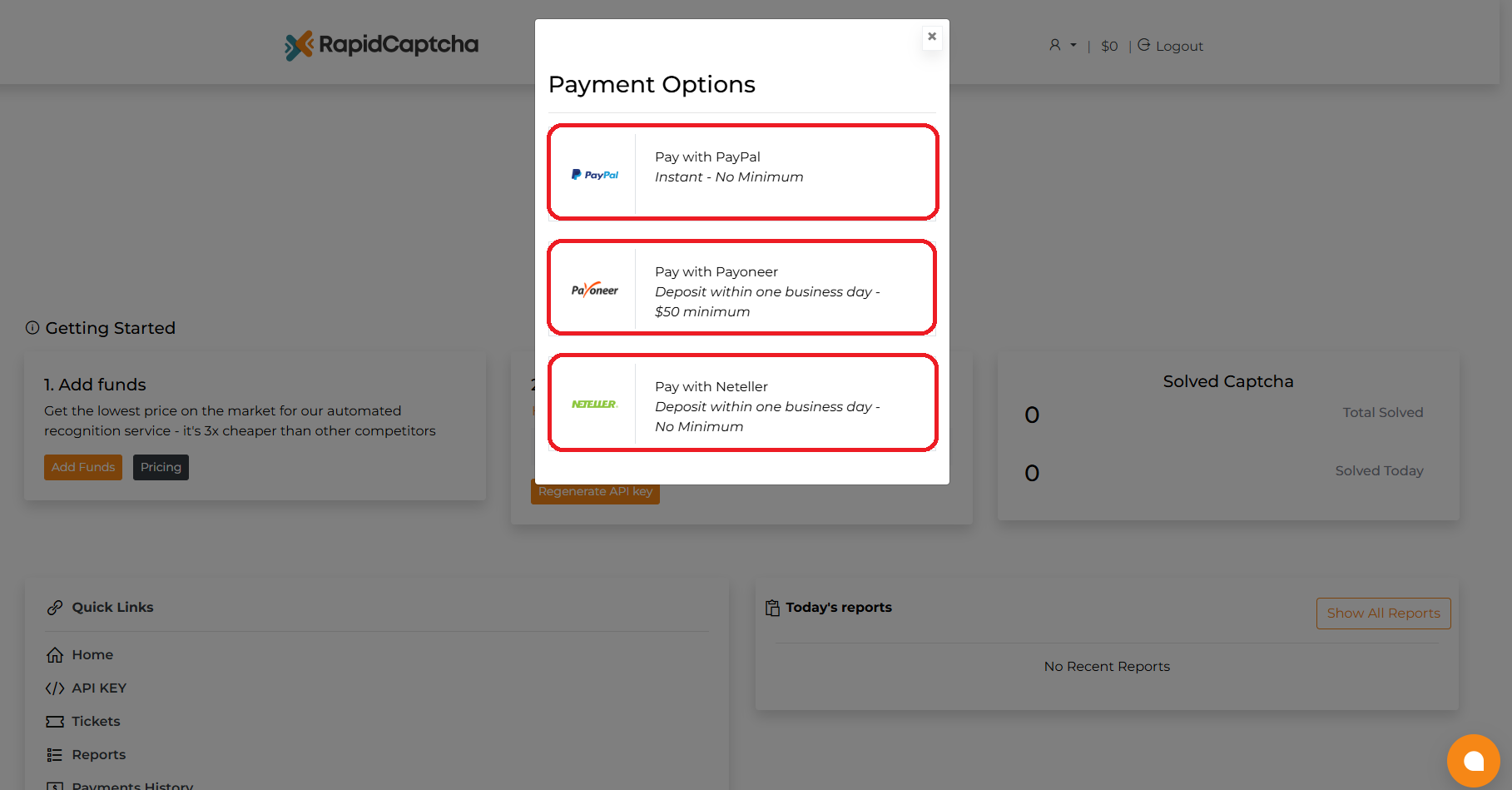Click the API KEY code brackets icon
The height and width of the screenshot is (790, 1512).
click(55, 688)
